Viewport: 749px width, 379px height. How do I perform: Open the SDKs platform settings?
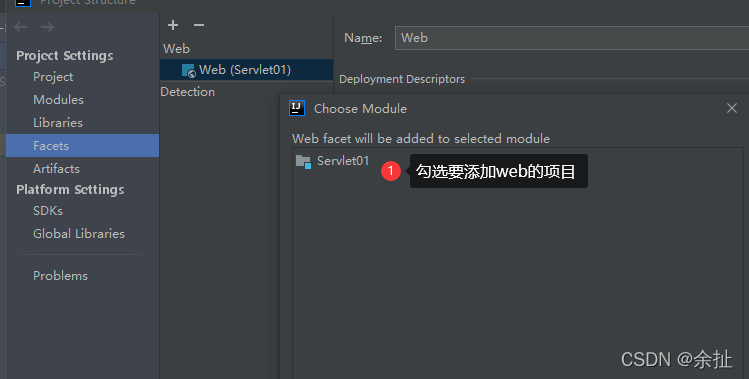point(48,211)
